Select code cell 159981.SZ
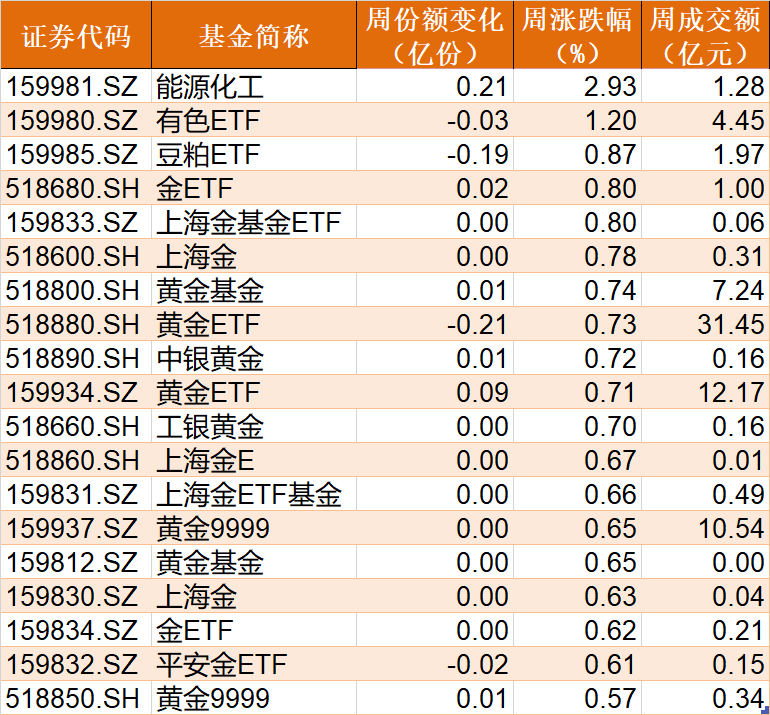Image resolution: width=770 pixels, height=715 pixels. click(76, 86)
